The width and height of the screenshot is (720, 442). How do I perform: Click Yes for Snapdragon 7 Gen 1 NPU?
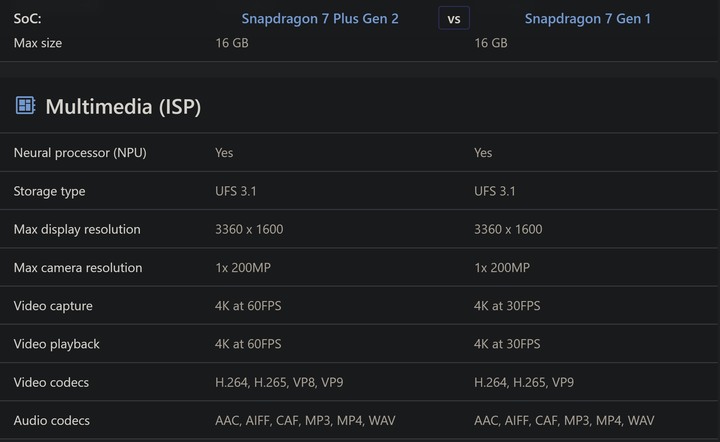(483, 153)
